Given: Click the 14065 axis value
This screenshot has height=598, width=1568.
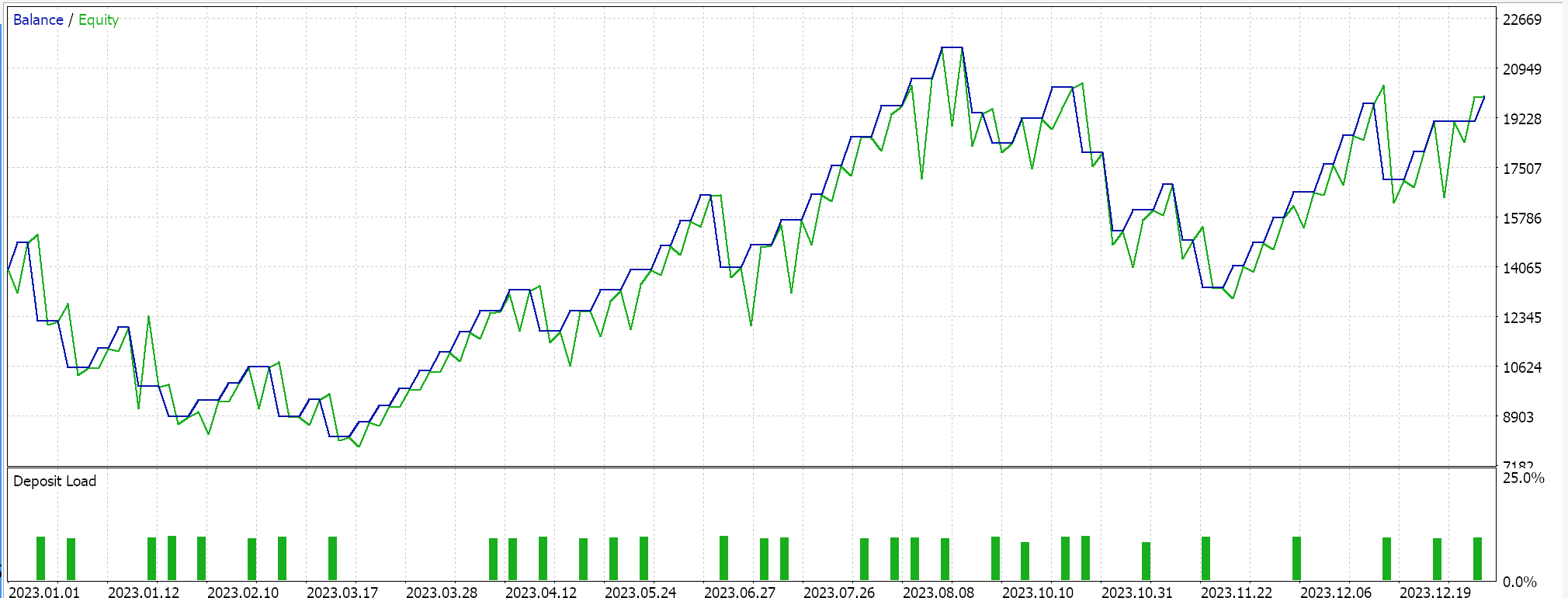Looking at the screenshot, I should 1522,268.
